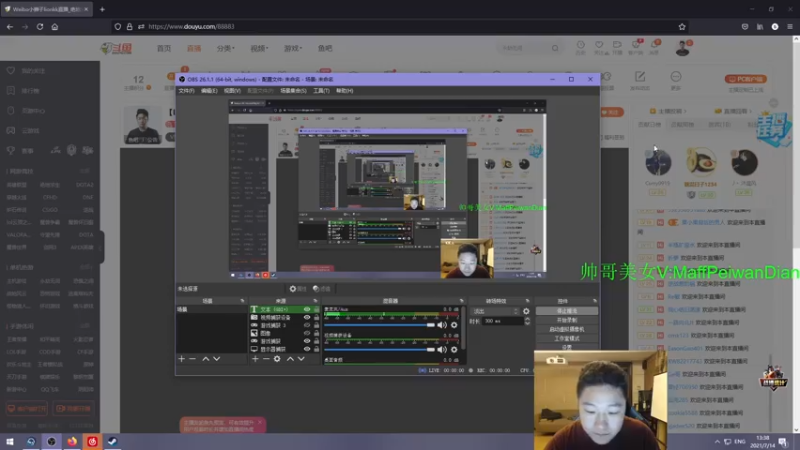Toggle visibility of the second game capture source

tap(307, 341)
